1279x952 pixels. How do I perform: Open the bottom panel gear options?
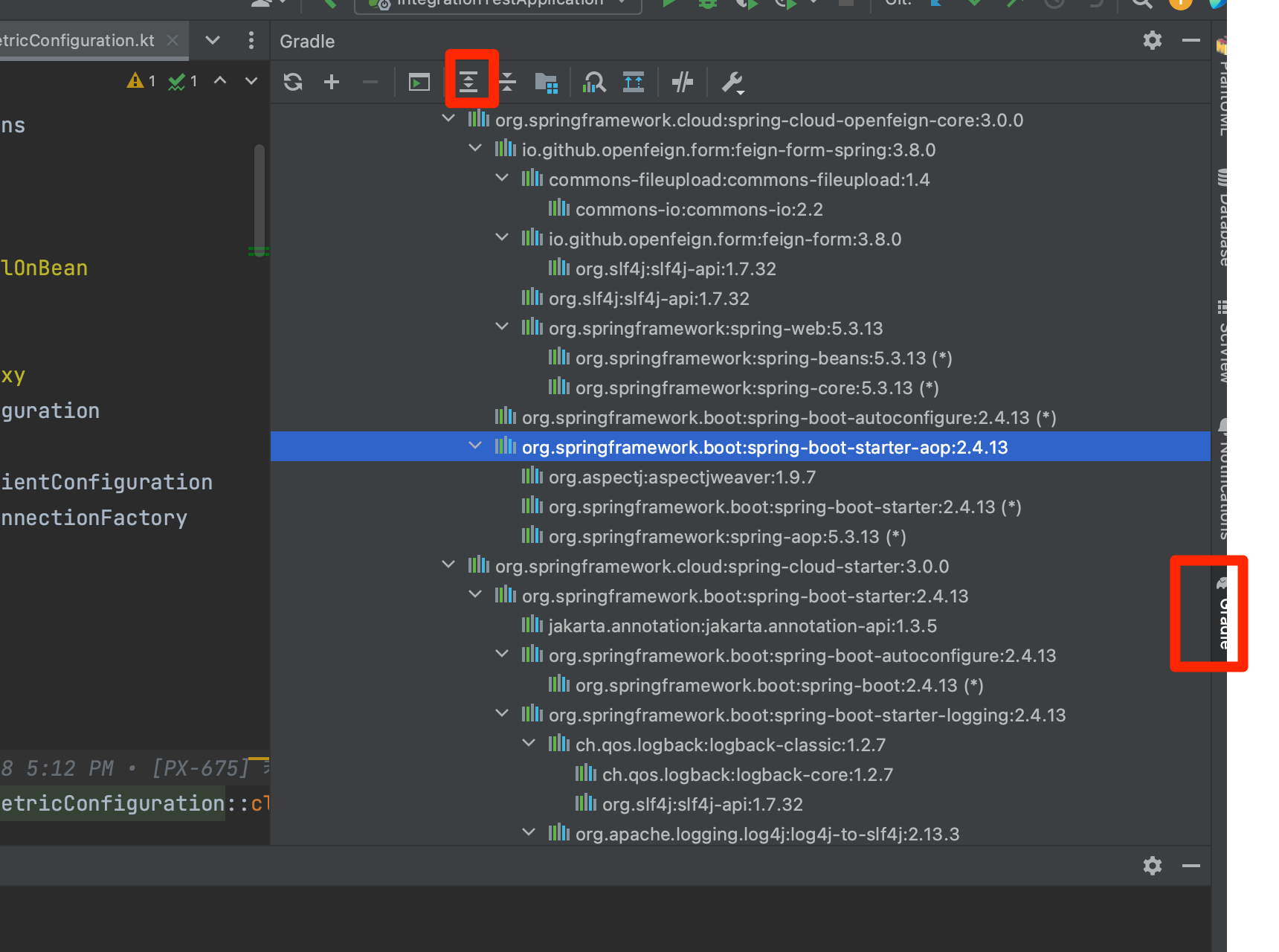pos(1153,866)
